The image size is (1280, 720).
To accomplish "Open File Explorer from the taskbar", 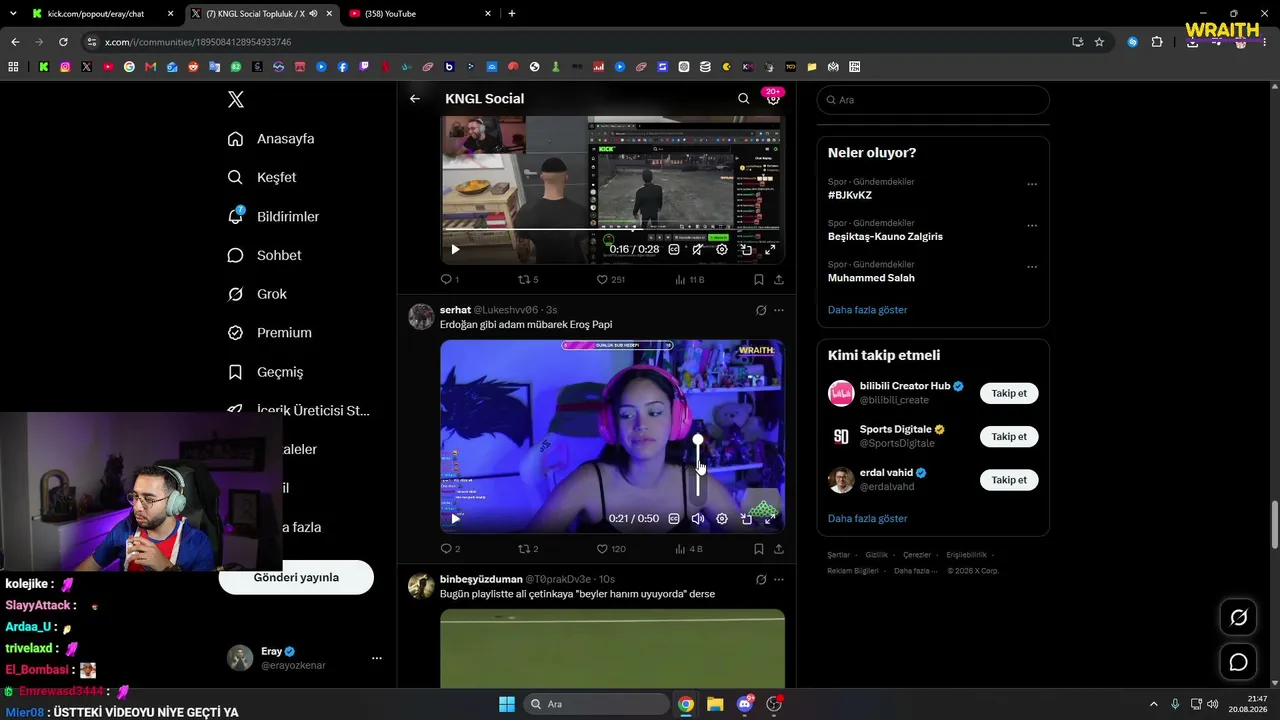I will point(715,704).
